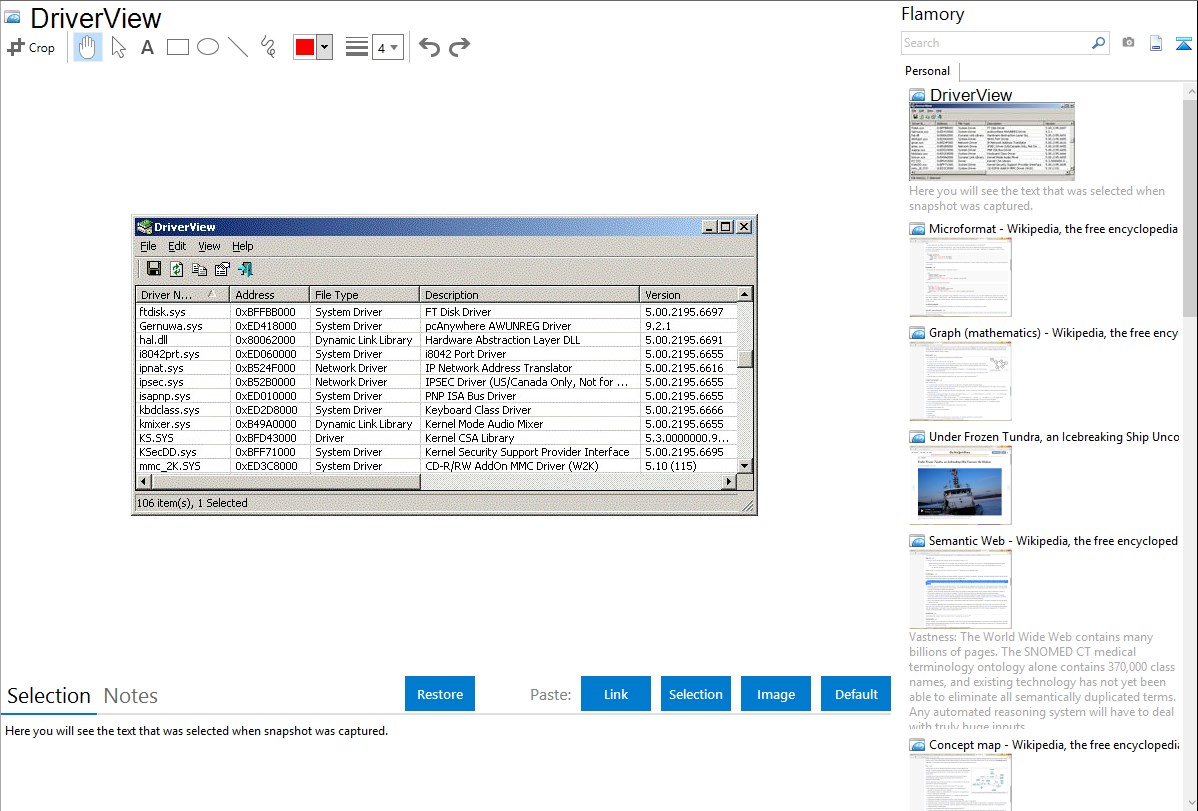Open the File menu in DriverView

click(148, 246)
